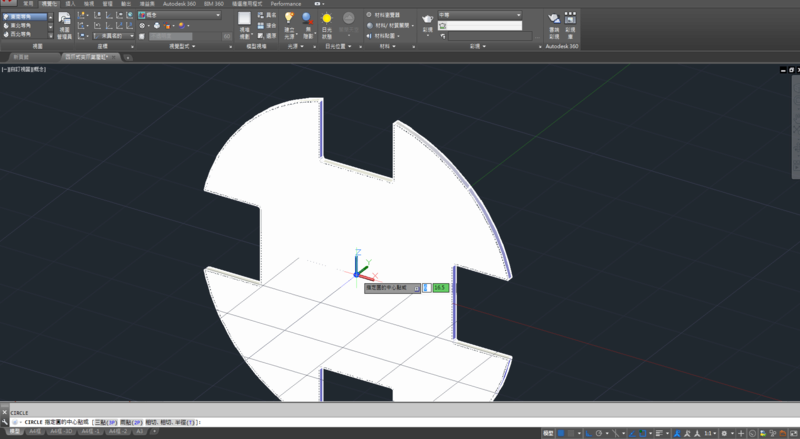Toggle polar tracking in the status bar
The height and width of the screenshot is (439, 800).
(599, 433)
